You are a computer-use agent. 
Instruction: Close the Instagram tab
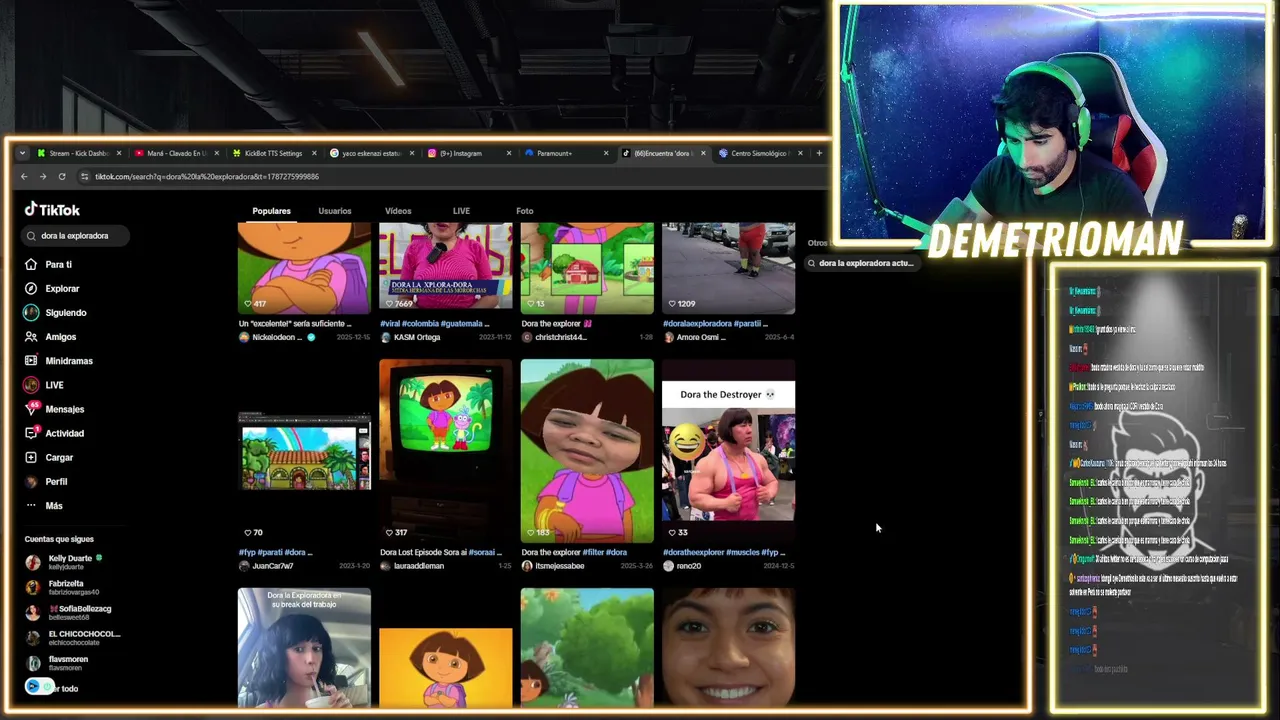pos(508,153)
